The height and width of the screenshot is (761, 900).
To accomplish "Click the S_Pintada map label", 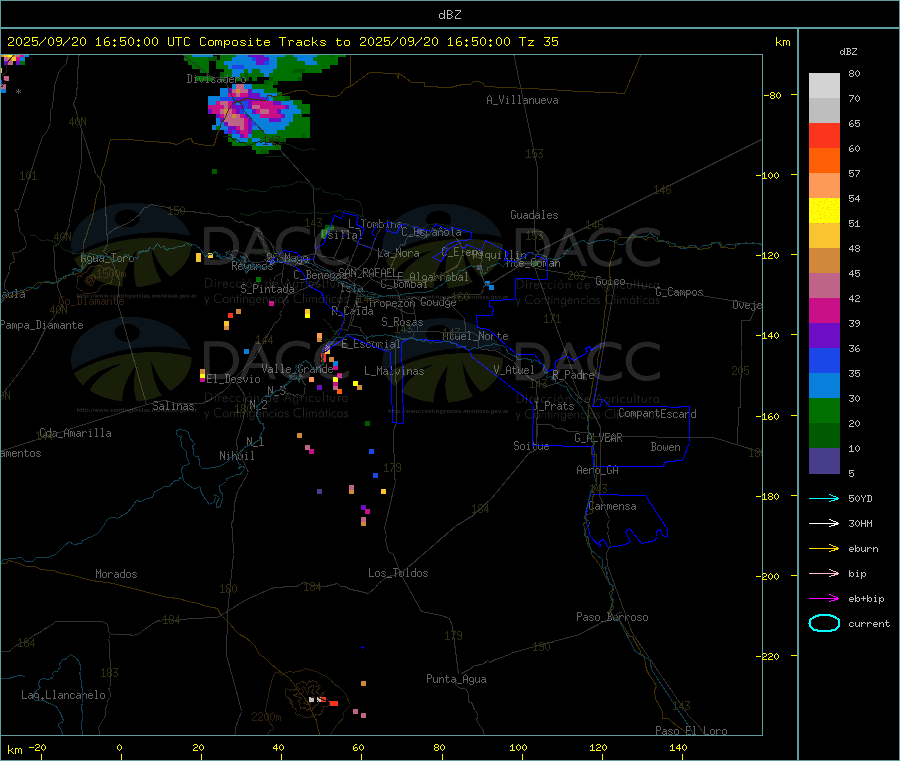I will [x=267, y=289].
